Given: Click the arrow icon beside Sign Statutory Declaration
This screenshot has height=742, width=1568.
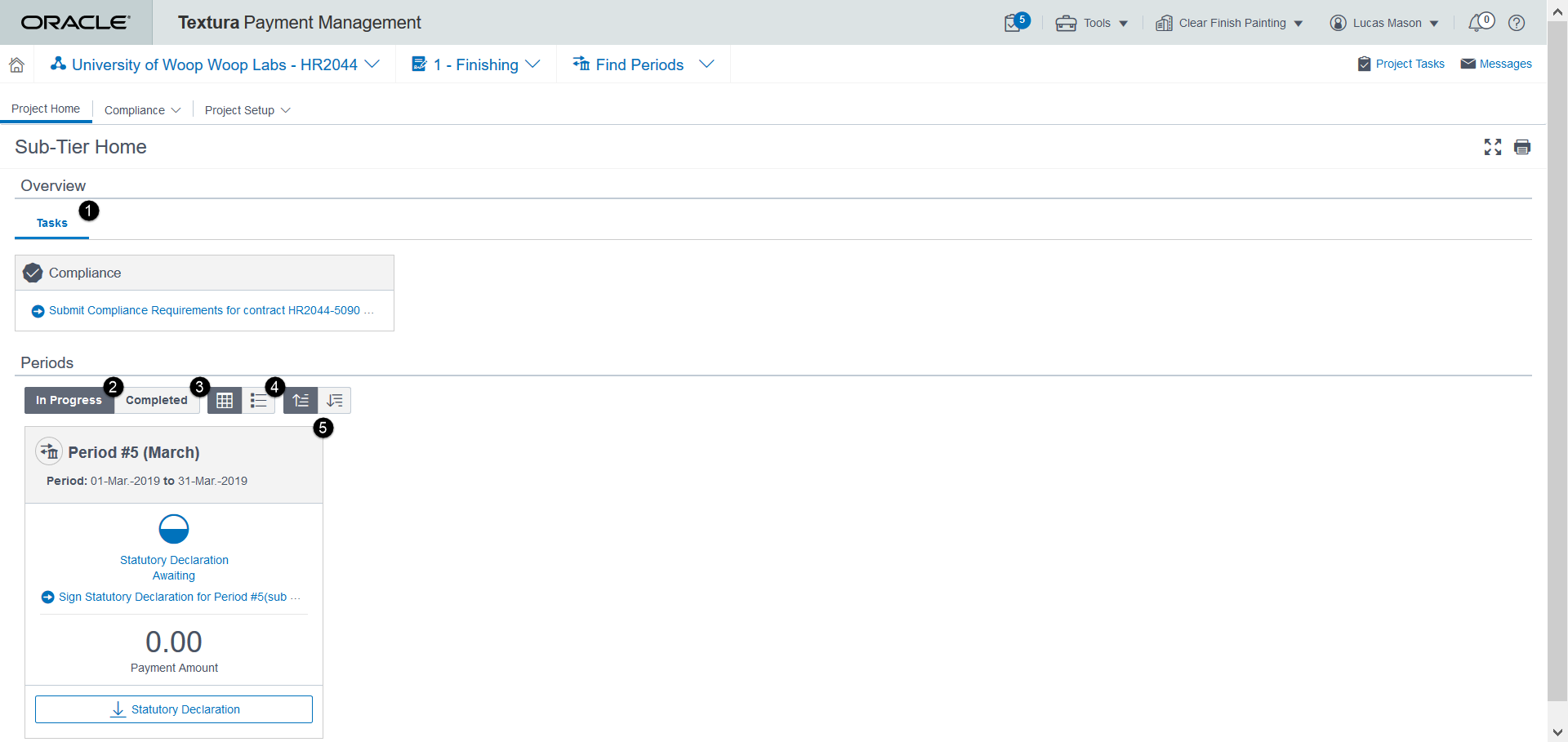Looking at the screenshot, I should click(x=47, y=598).
